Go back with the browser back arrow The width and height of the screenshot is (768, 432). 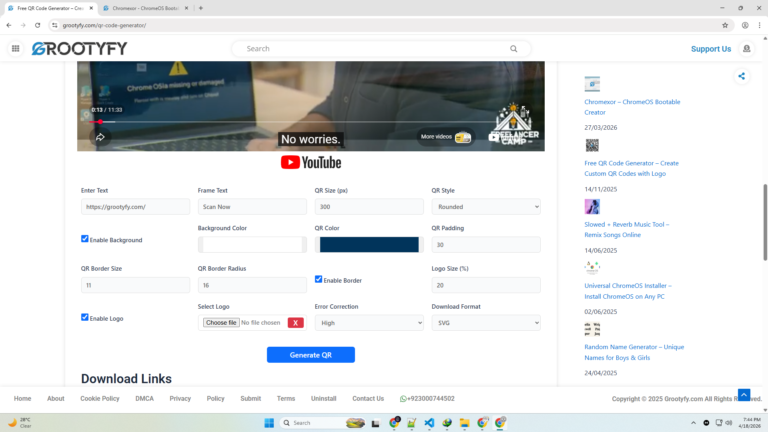[9, 25]
